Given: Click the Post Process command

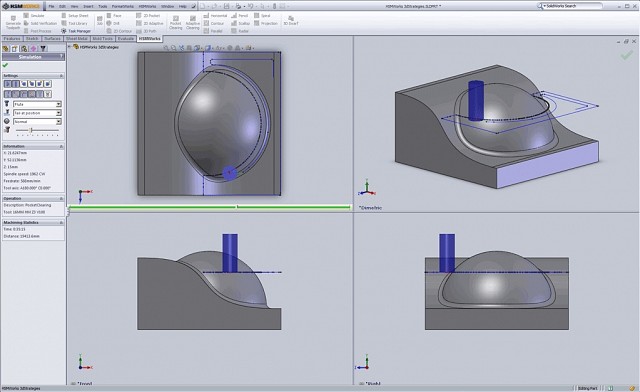Looking at the screenshot, I should pyautogui.click(x=37, y=31).
